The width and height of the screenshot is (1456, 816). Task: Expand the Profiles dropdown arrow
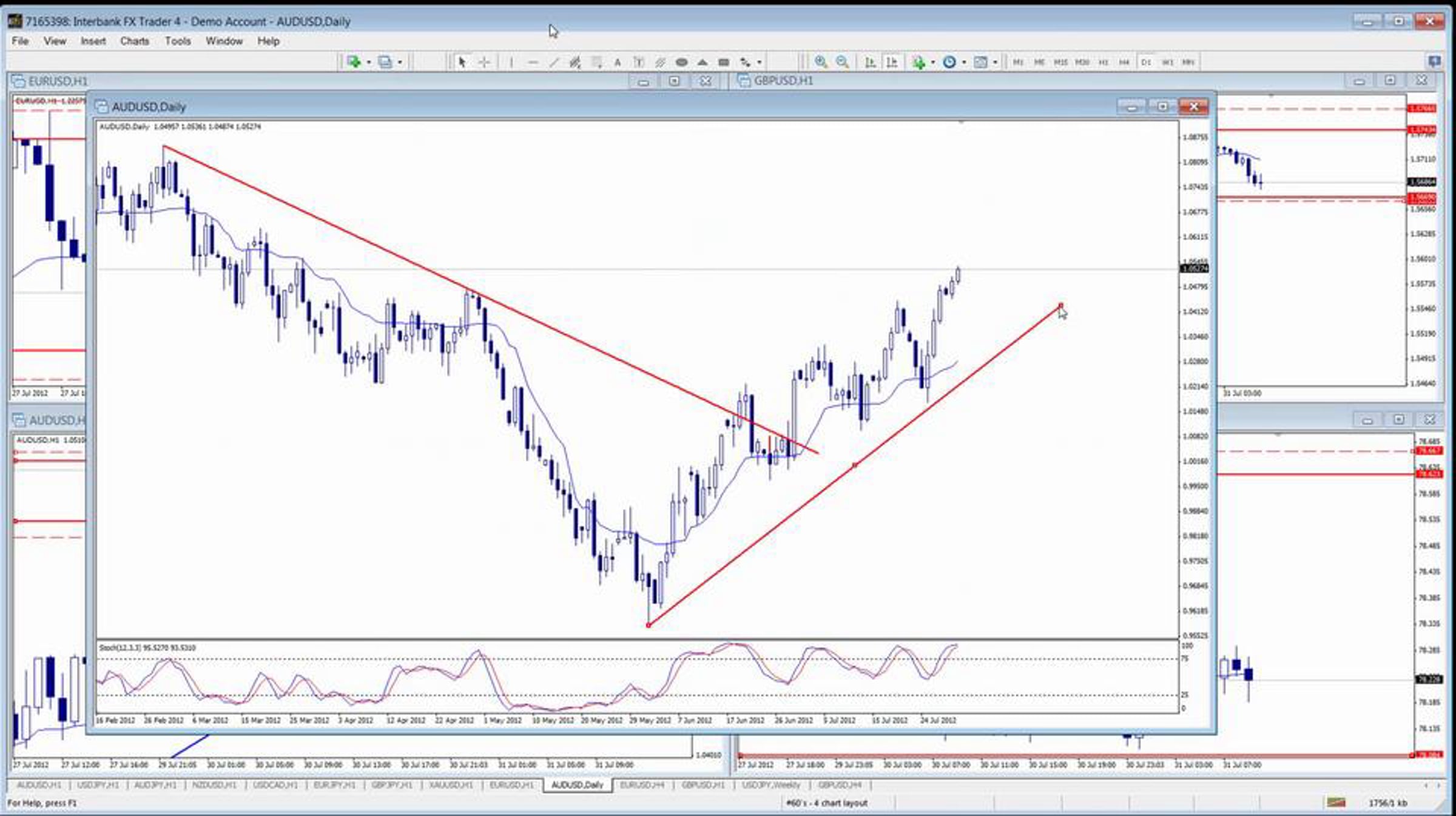tap(400, 62)
